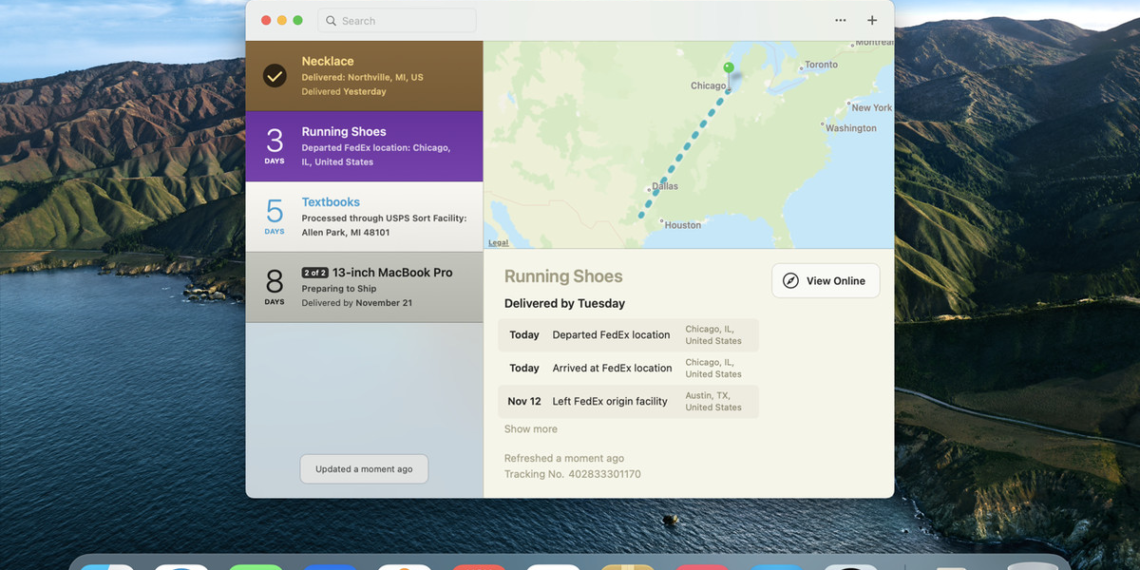Expand tracking history with Show more
1140x570 pixels.
click(531, 429)
